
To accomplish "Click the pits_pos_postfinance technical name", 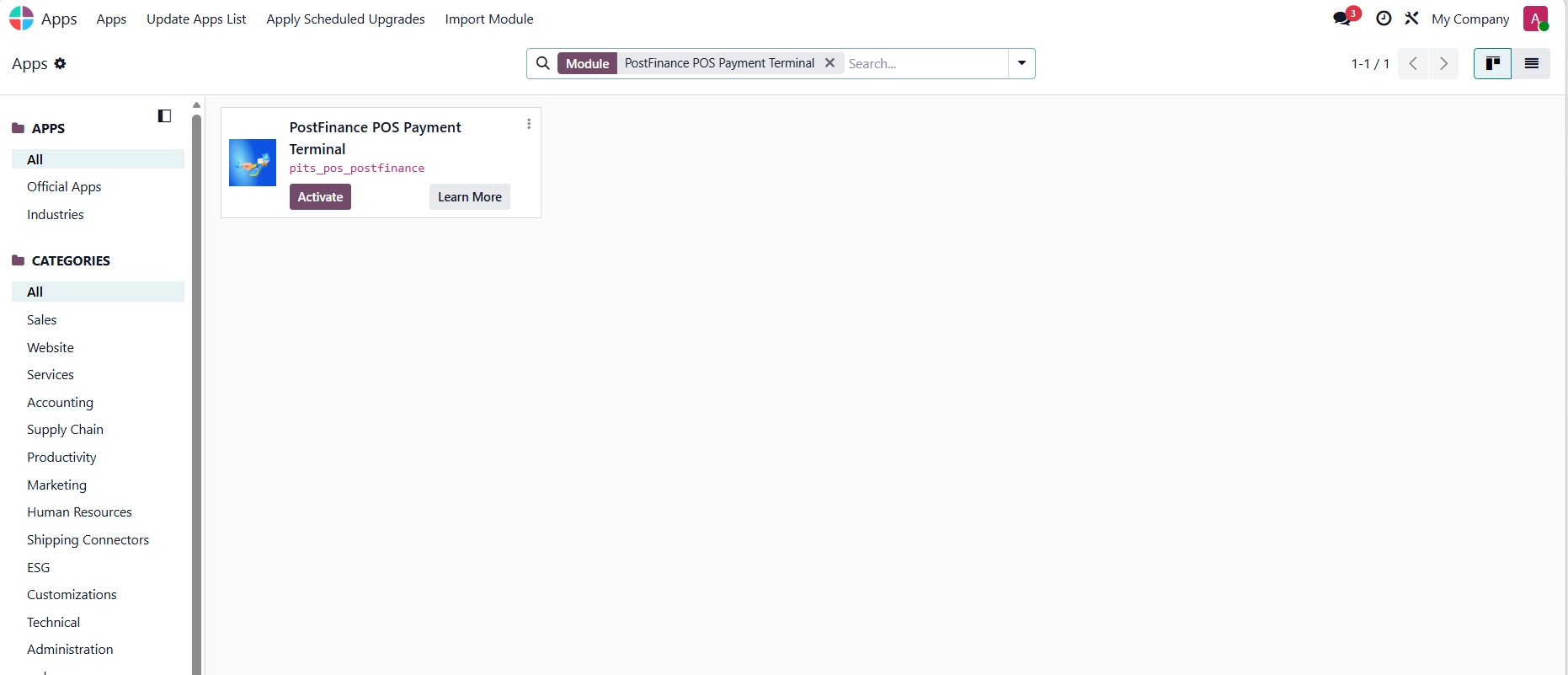I will (357, 169).
